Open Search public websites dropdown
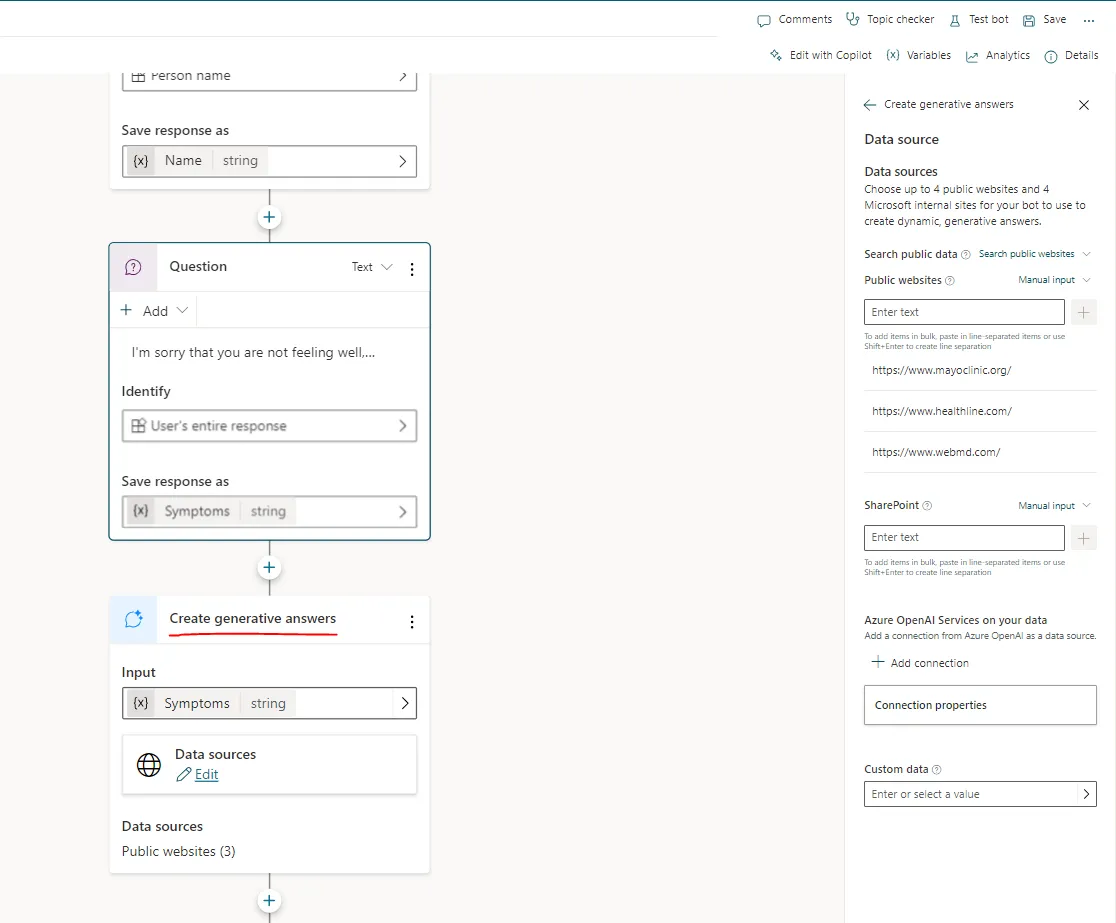Screen dimensions: 1116x923 [x=1035, y=254]
